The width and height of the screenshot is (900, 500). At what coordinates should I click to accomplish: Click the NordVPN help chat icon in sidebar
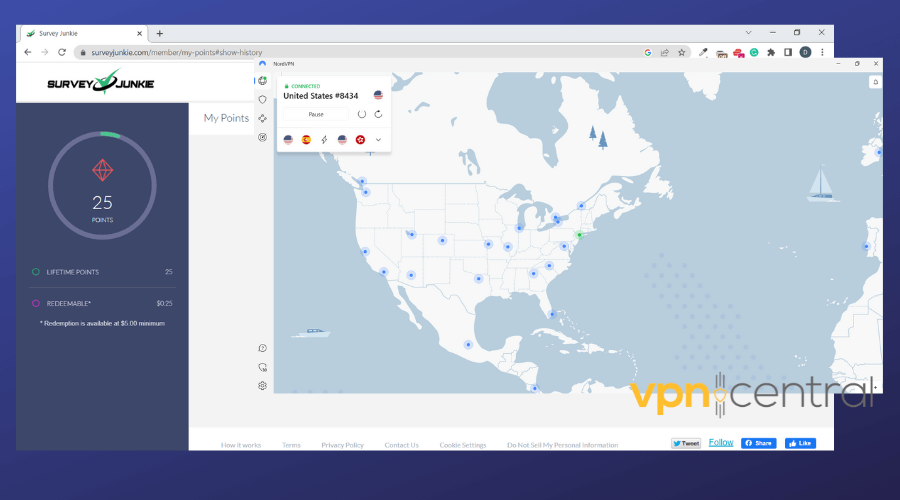click(x=262, y=348)
